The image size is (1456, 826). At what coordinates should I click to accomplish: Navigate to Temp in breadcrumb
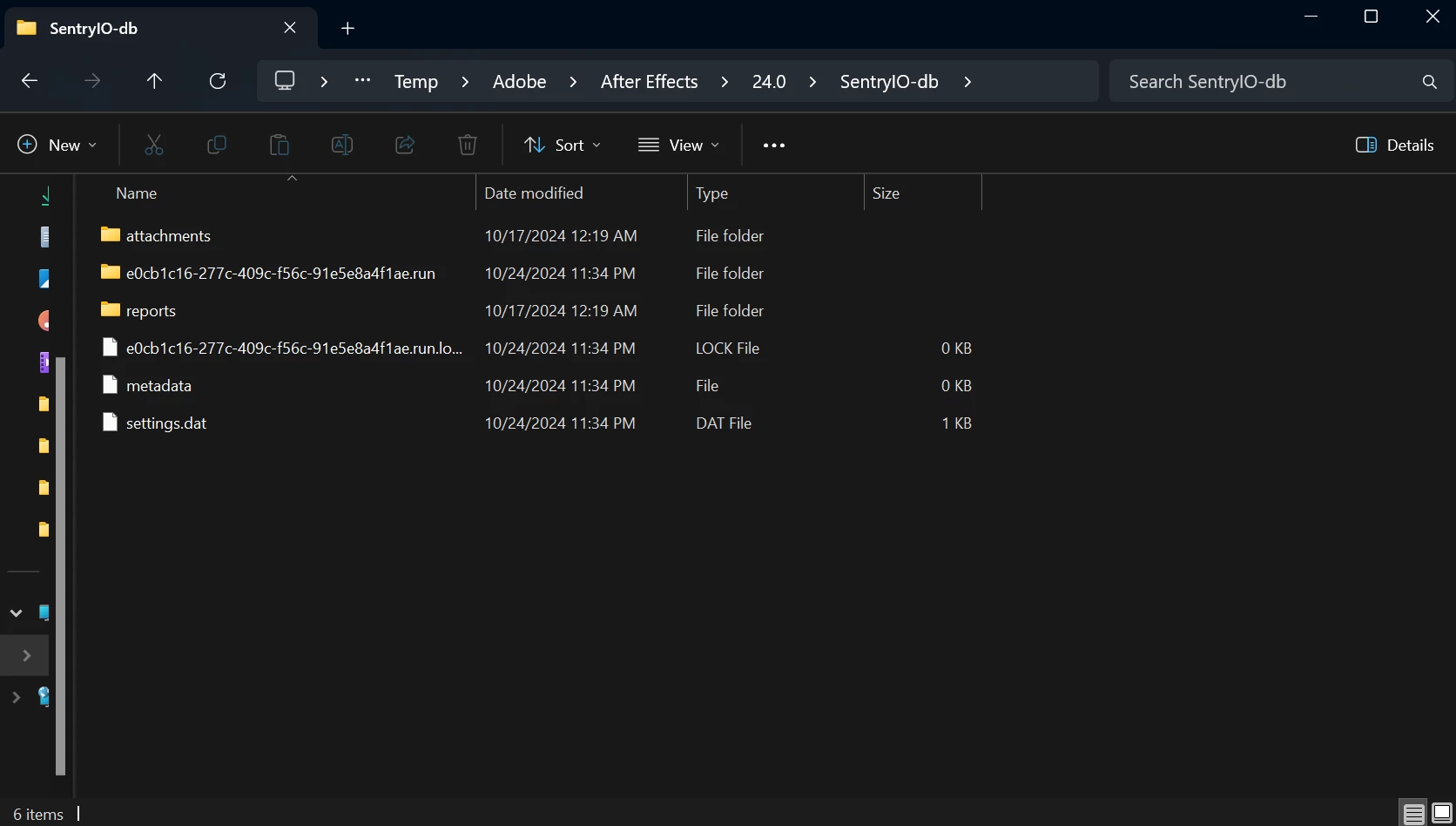pos(416,82)
